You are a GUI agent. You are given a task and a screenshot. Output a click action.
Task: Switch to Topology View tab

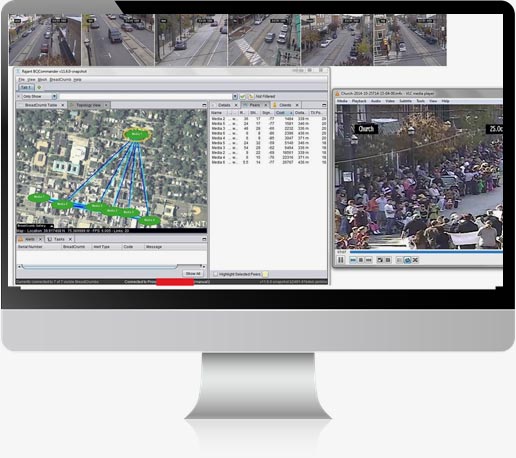[x=88, y=105]
